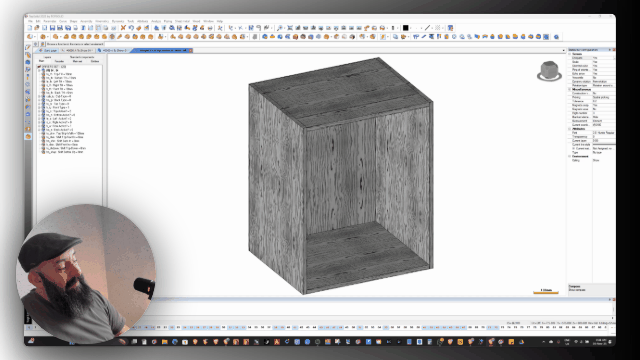The image size is (640, 360).
Task: Click the first icon left of the prompt line
Action: tap(36, 44)
